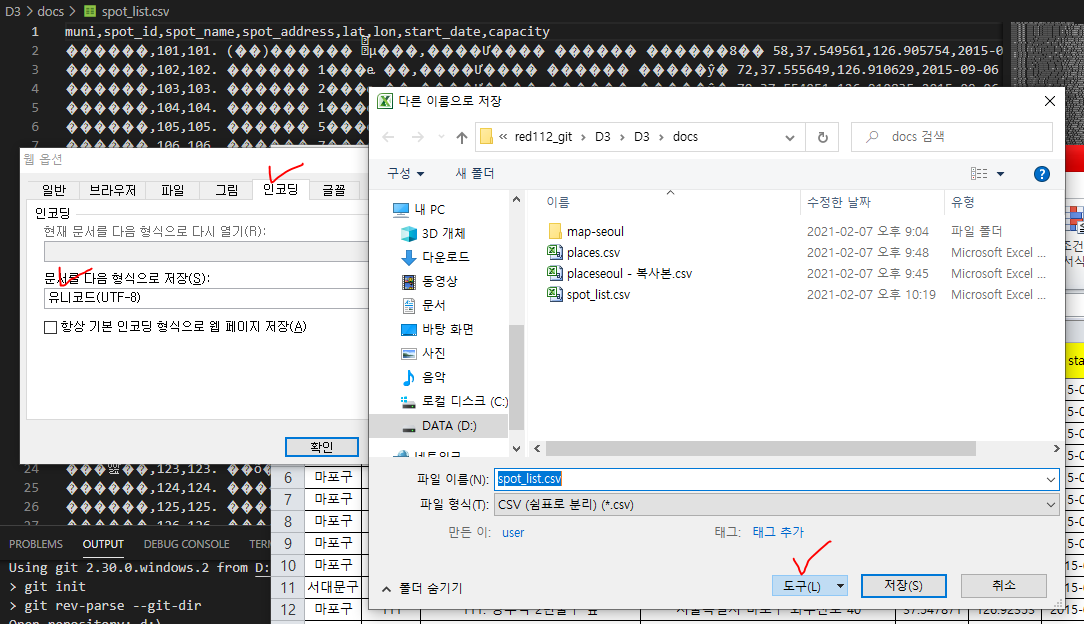Viewport: 1084px width, 624px height.
Task: Click 새 폴더 button
Action: click(x=474, y=173)
